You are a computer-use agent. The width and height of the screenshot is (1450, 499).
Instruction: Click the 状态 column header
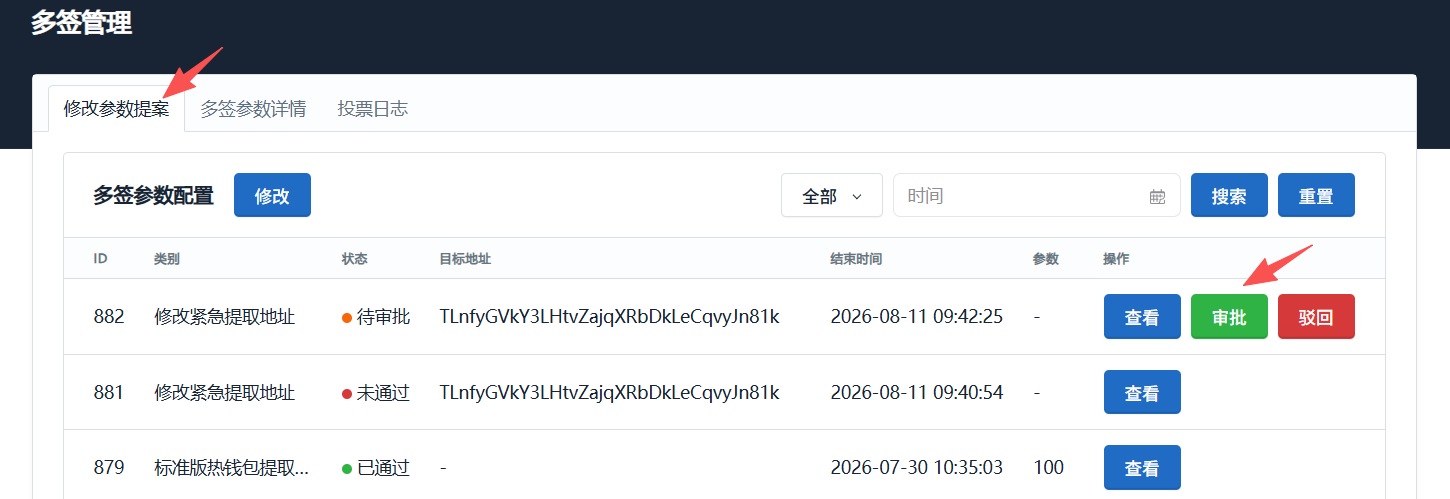point(355,258)
